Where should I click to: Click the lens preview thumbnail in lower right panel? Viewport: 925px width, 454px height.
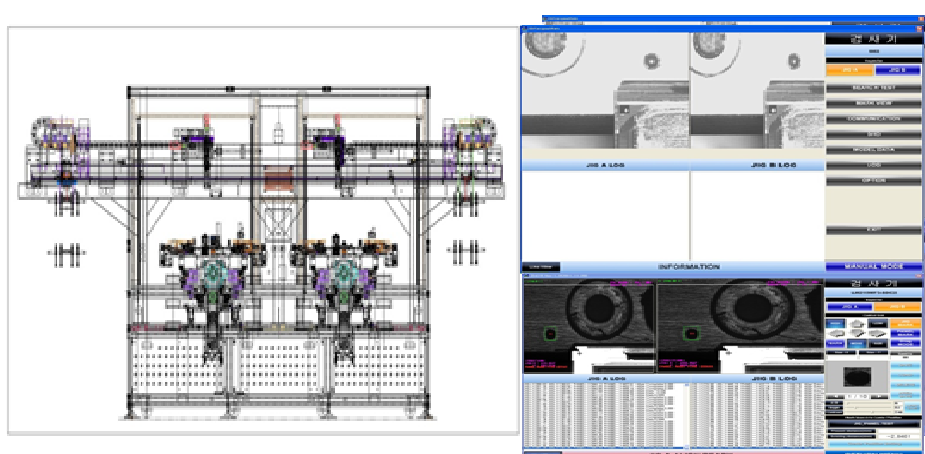point(860,378)
